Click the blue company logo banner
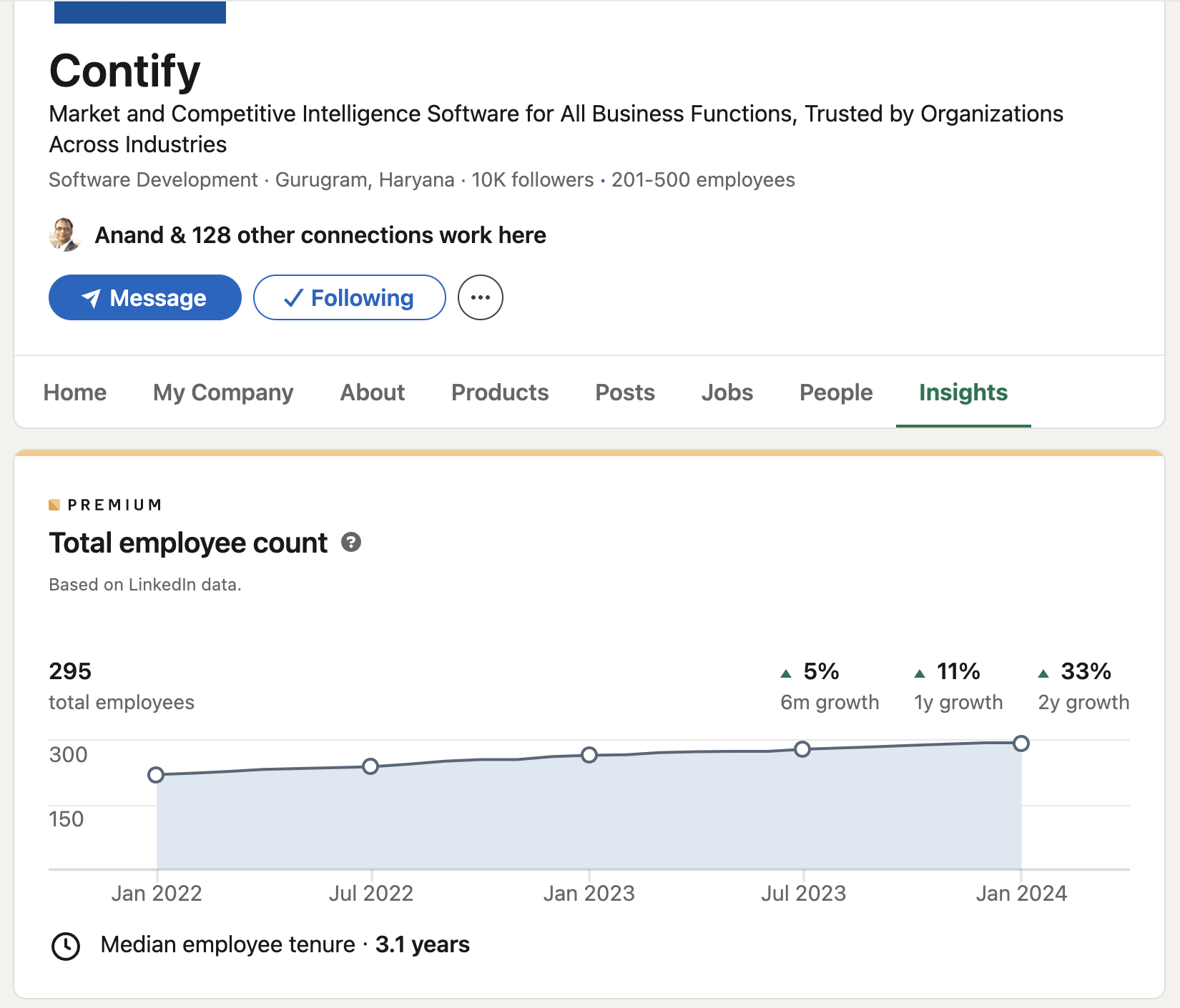 coord(140,12)
